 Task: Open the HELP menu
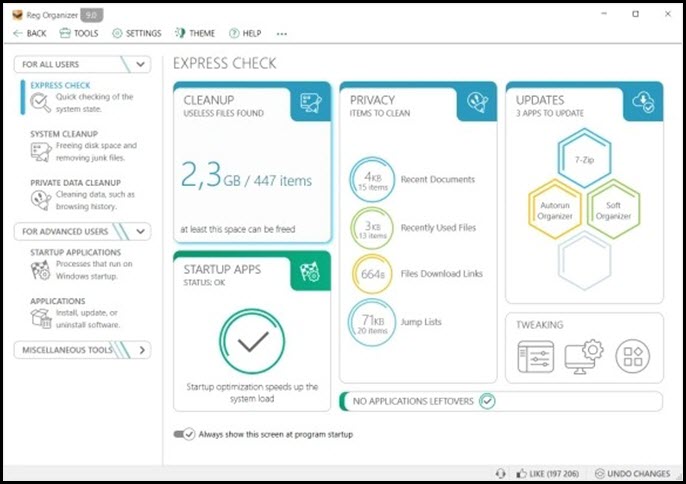pyautogui.click(x=245, y=33)
